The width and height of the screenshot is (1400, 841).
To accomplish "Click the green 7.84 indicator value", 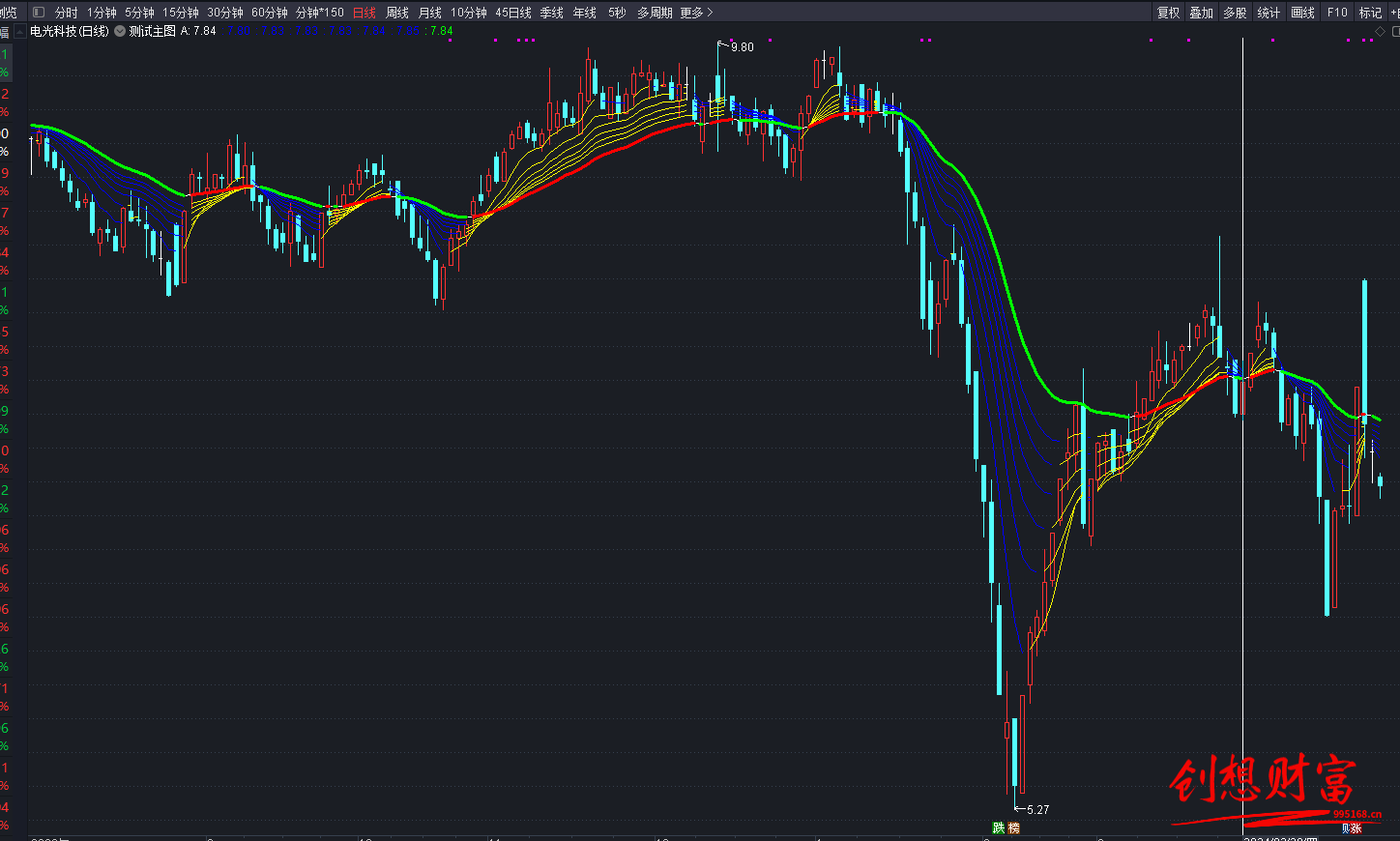I will (442, 31).
